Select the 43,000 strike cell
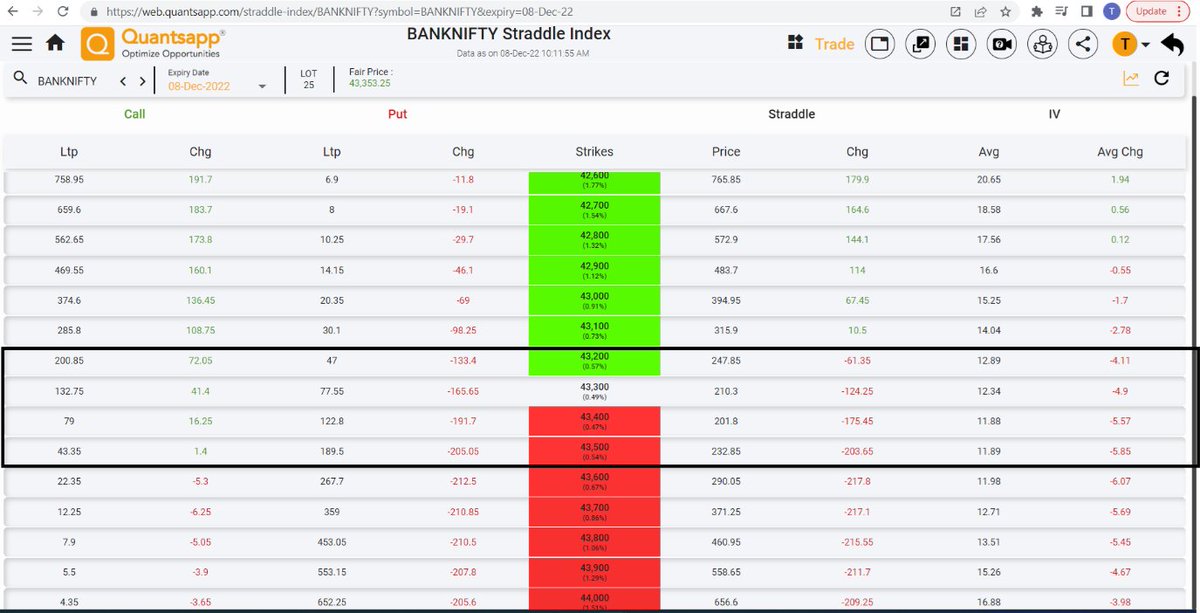 (594, 301)
